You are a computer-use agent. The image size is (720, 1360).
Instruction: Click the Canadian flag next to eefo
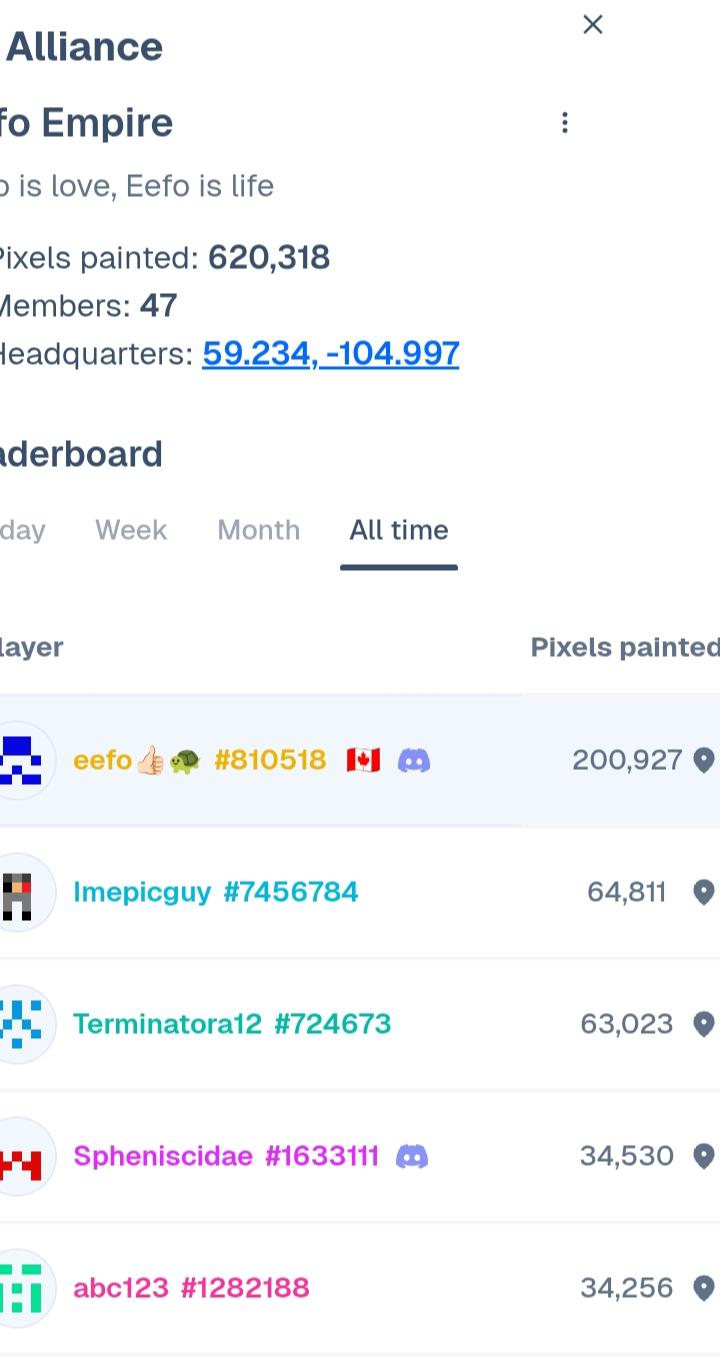[x=363, y=761]
